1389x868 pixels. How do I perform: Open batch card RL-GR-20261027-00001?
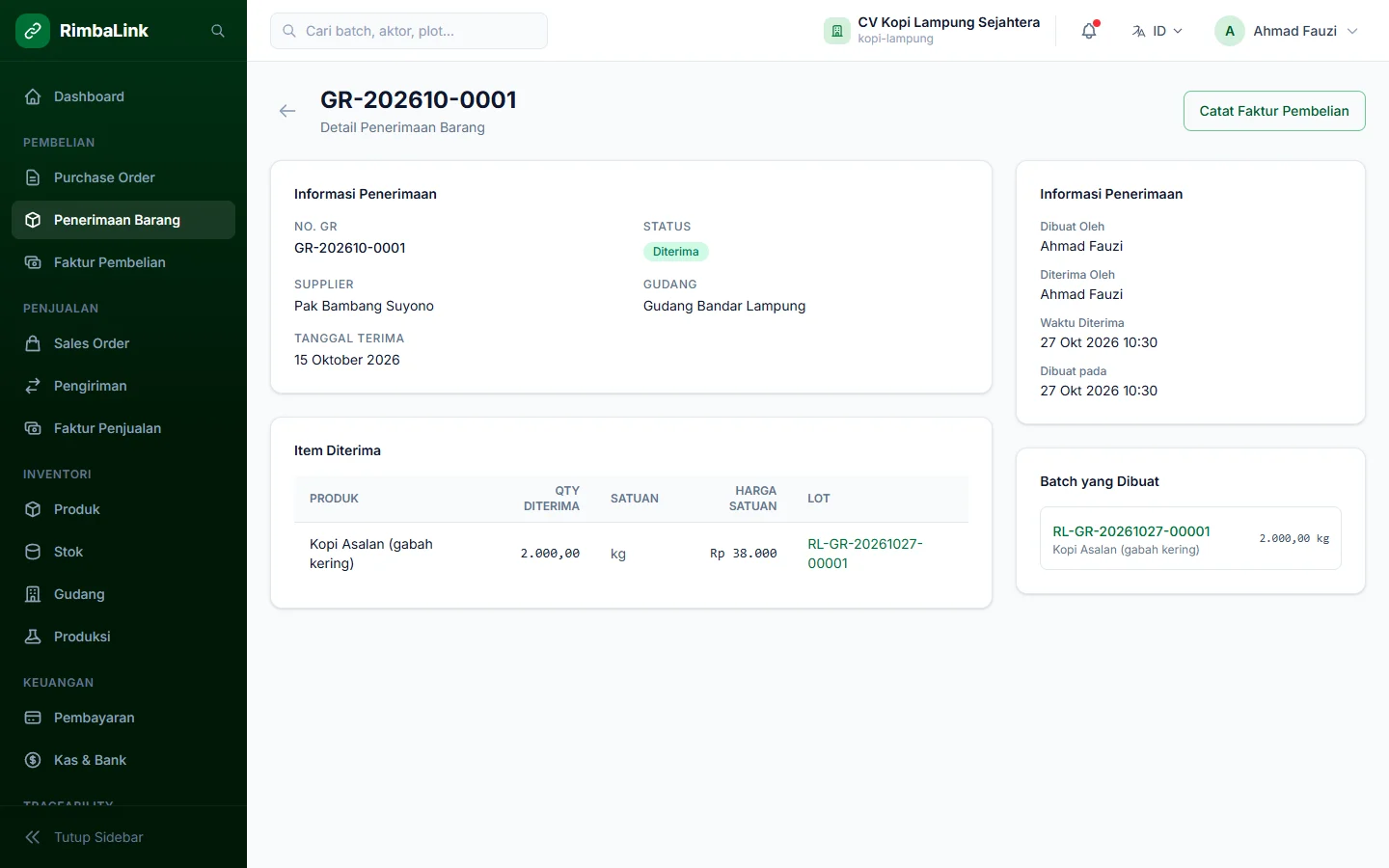coord(1190,538)
